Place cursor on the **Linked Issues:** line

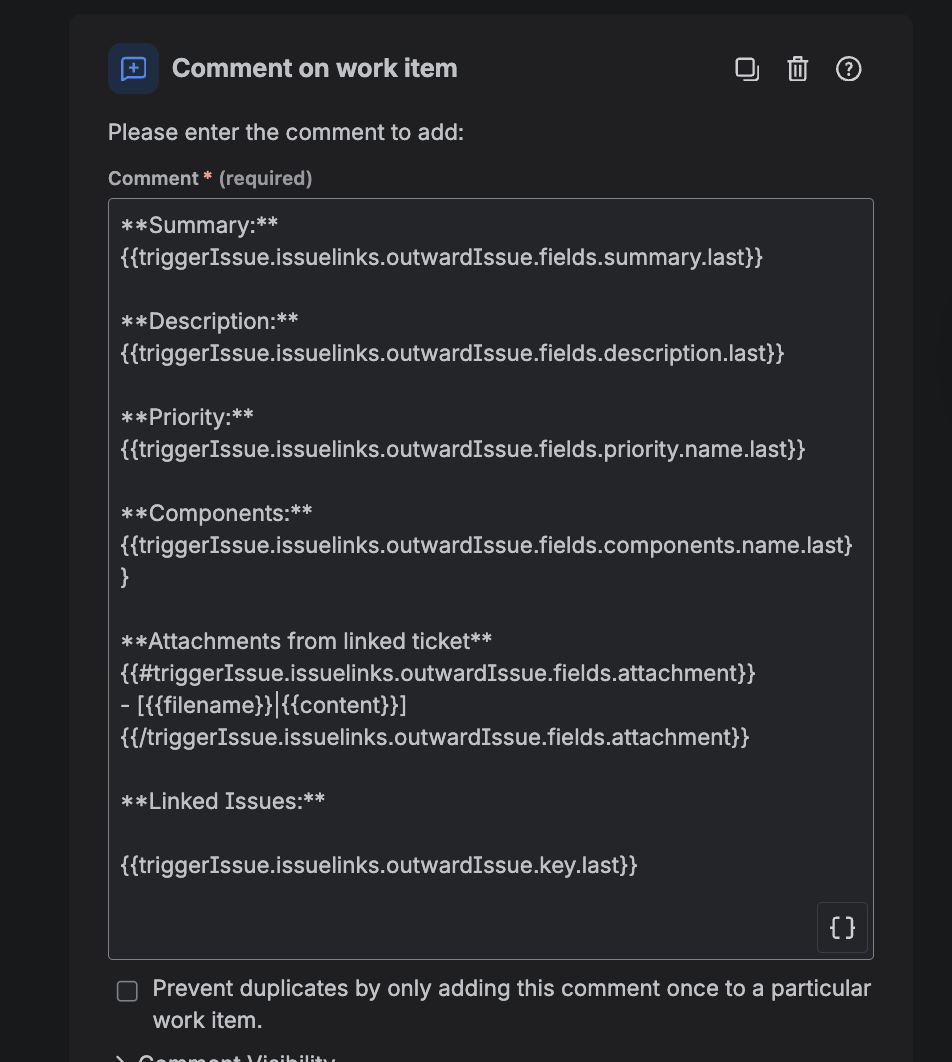[x=223, y=801]
